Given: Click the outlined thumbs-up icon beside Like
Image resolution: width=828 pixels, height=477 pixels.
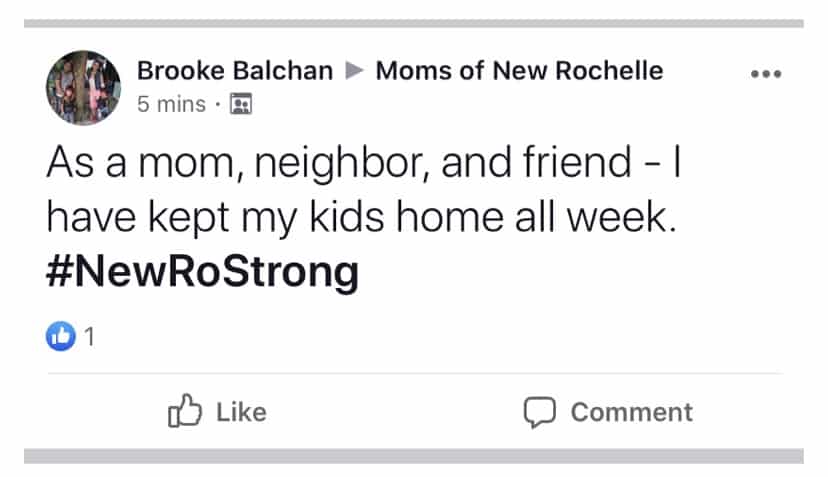Looking at the screenshot, I should point(185,411).
